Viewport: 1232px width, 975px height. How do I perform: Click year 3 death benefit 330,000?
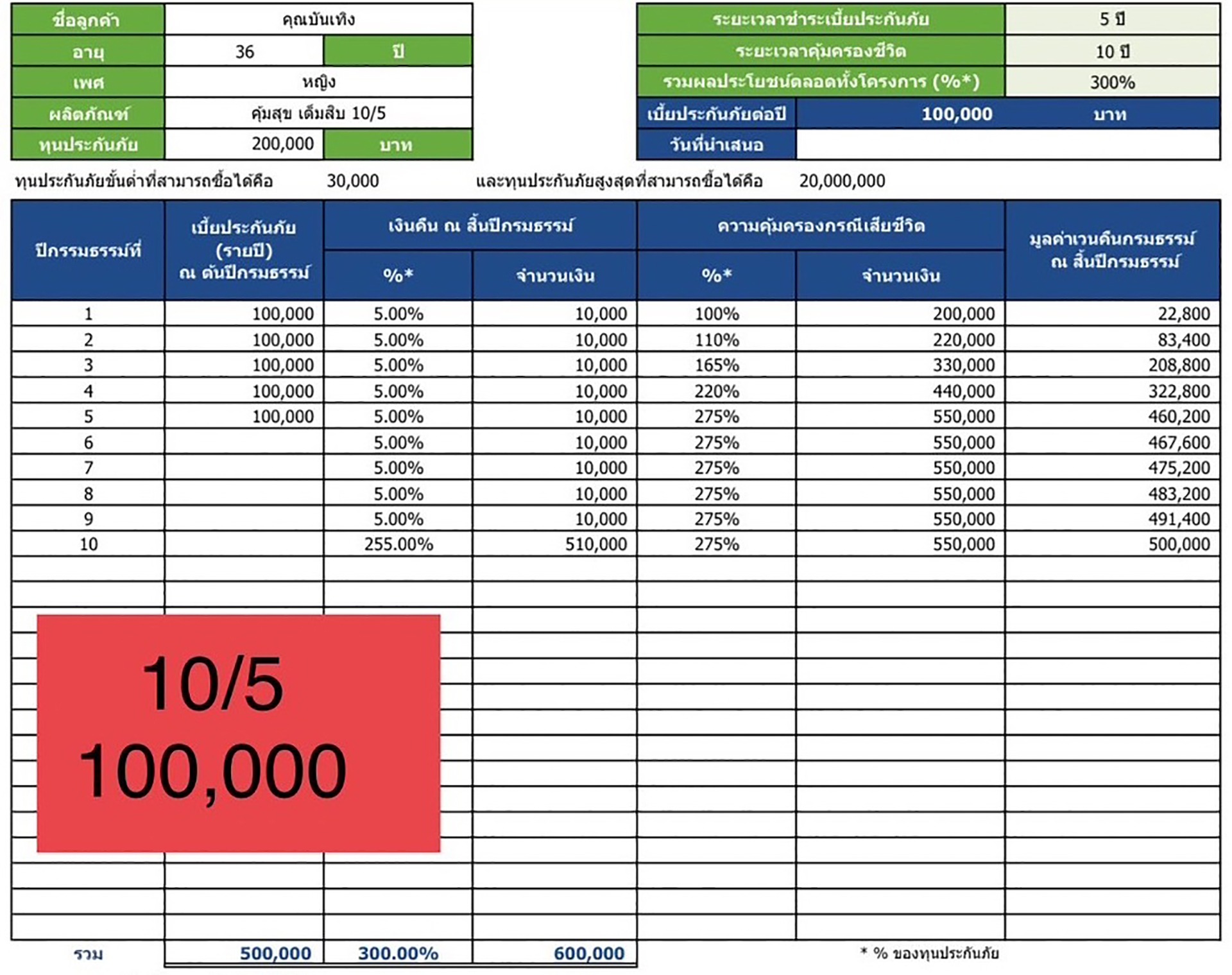pyautogui.click(x=900, y=365)
